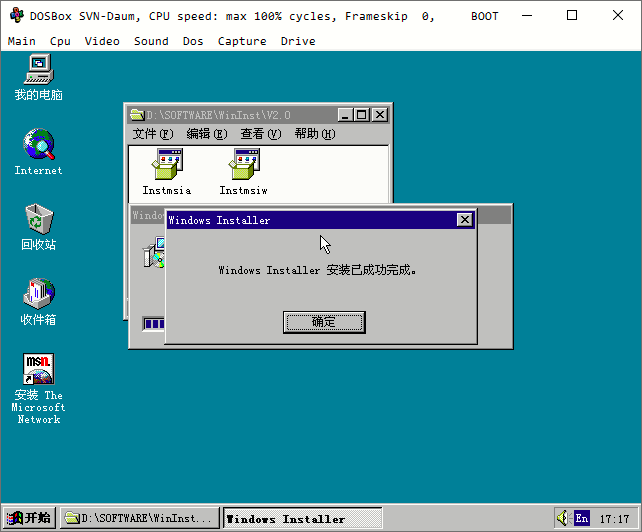Viewport: 642px width, 532px height.
Task: Maximize the DOSBox window
Action: pos(572,16)
